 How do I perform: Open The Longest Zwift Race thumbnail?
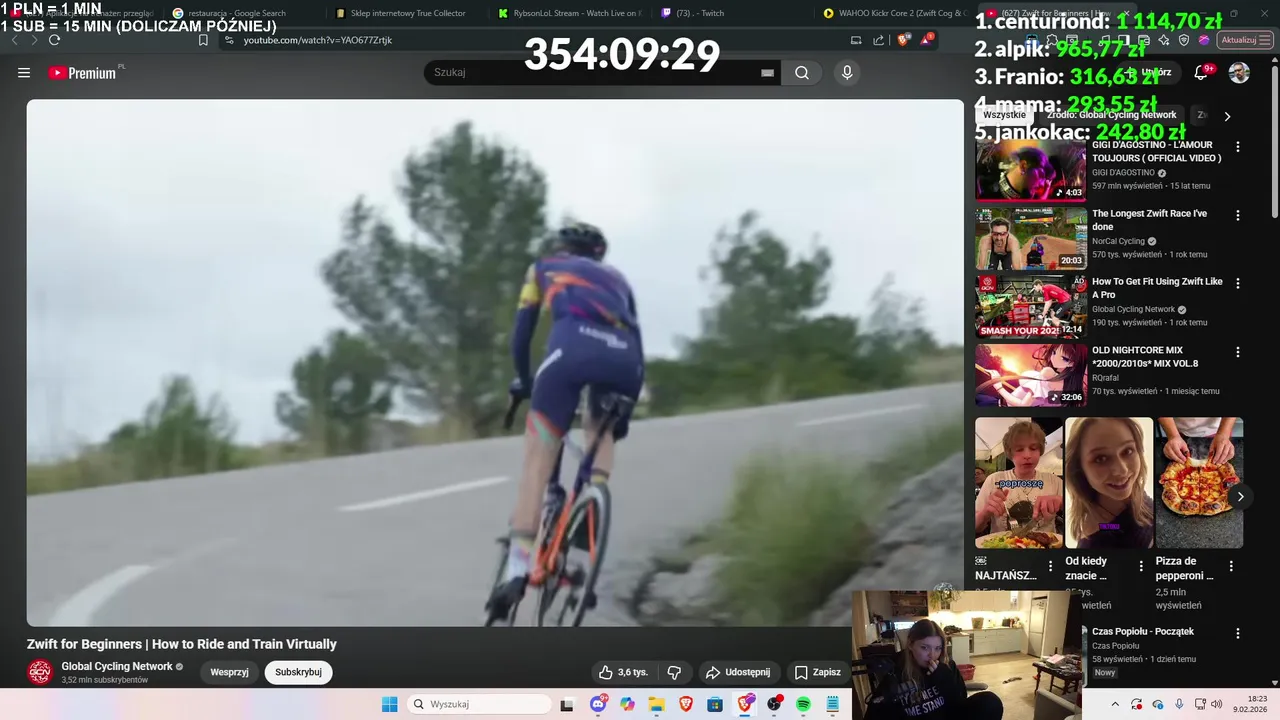[x=1031, y=239]
